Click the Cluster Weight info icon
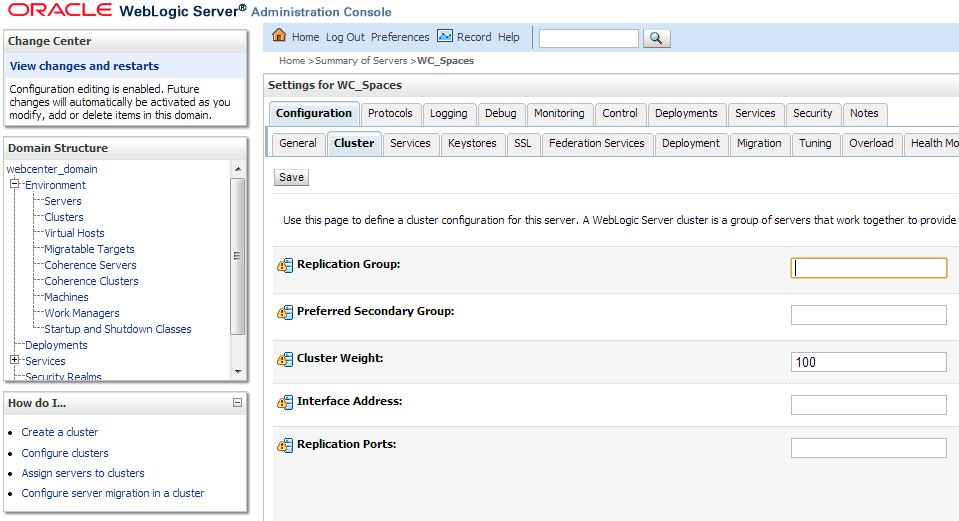 click(285, 359)
